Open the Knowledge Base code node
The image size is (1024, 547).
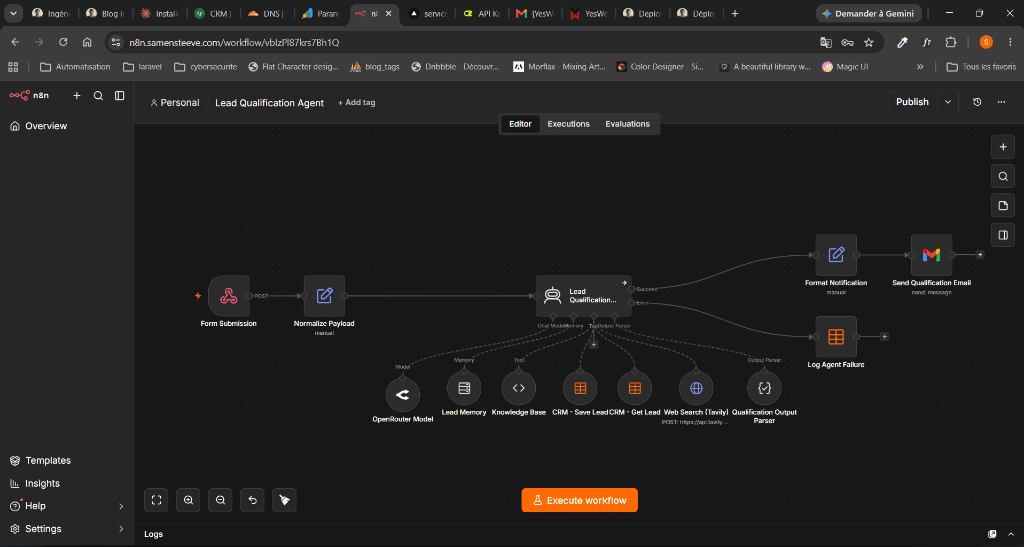pyautogui.click(x=519, y=388)
